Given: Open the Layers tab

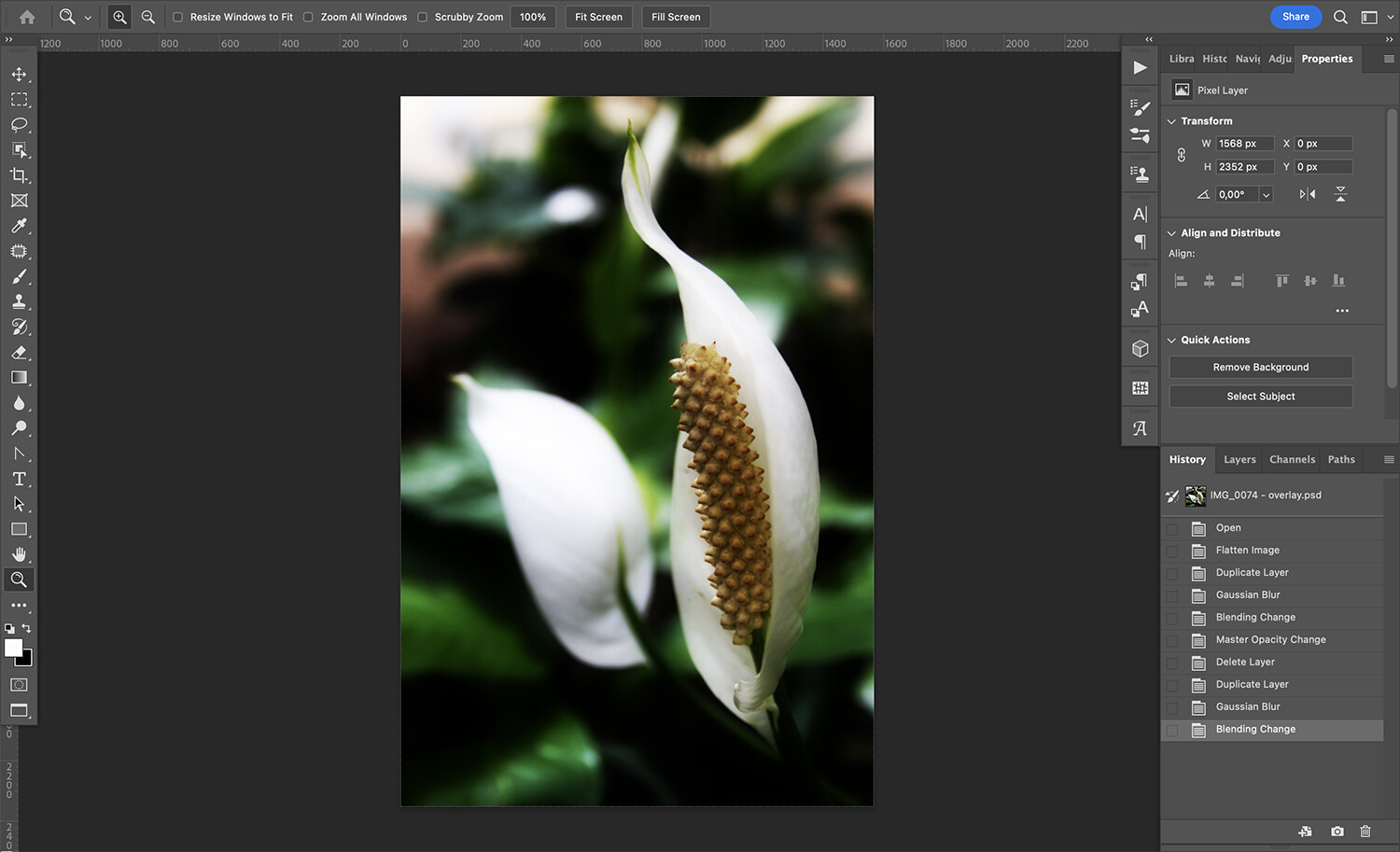Looking at the screenshot, I should (1239, 459).
